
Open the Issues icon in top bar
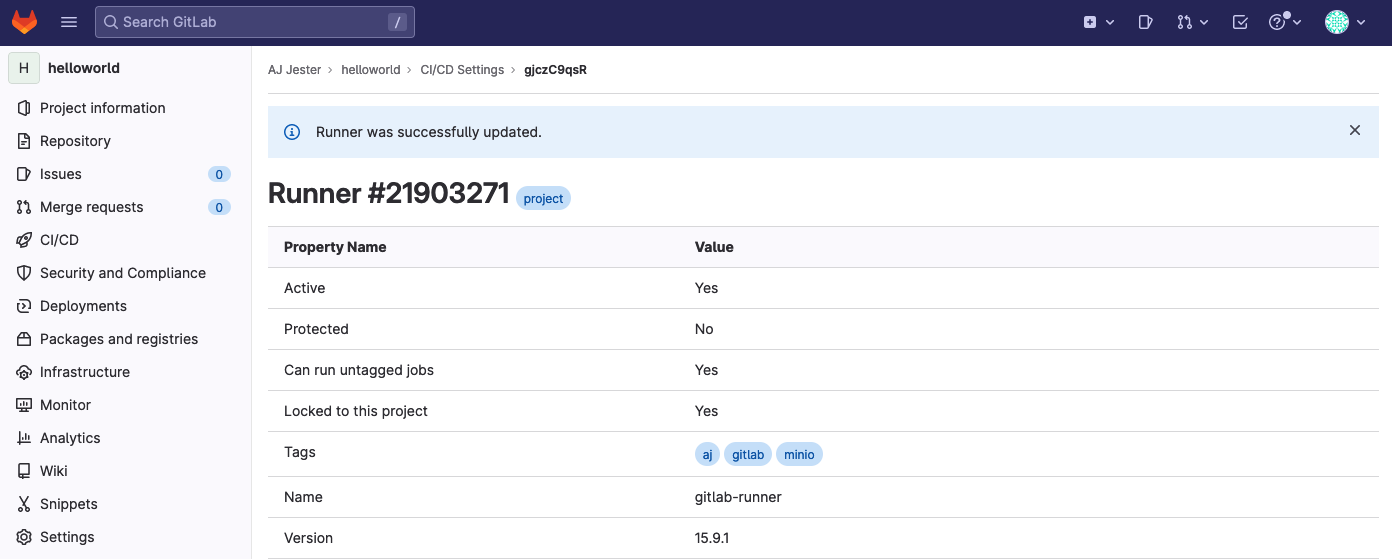pyautogui.click(x=1146, y=22)
